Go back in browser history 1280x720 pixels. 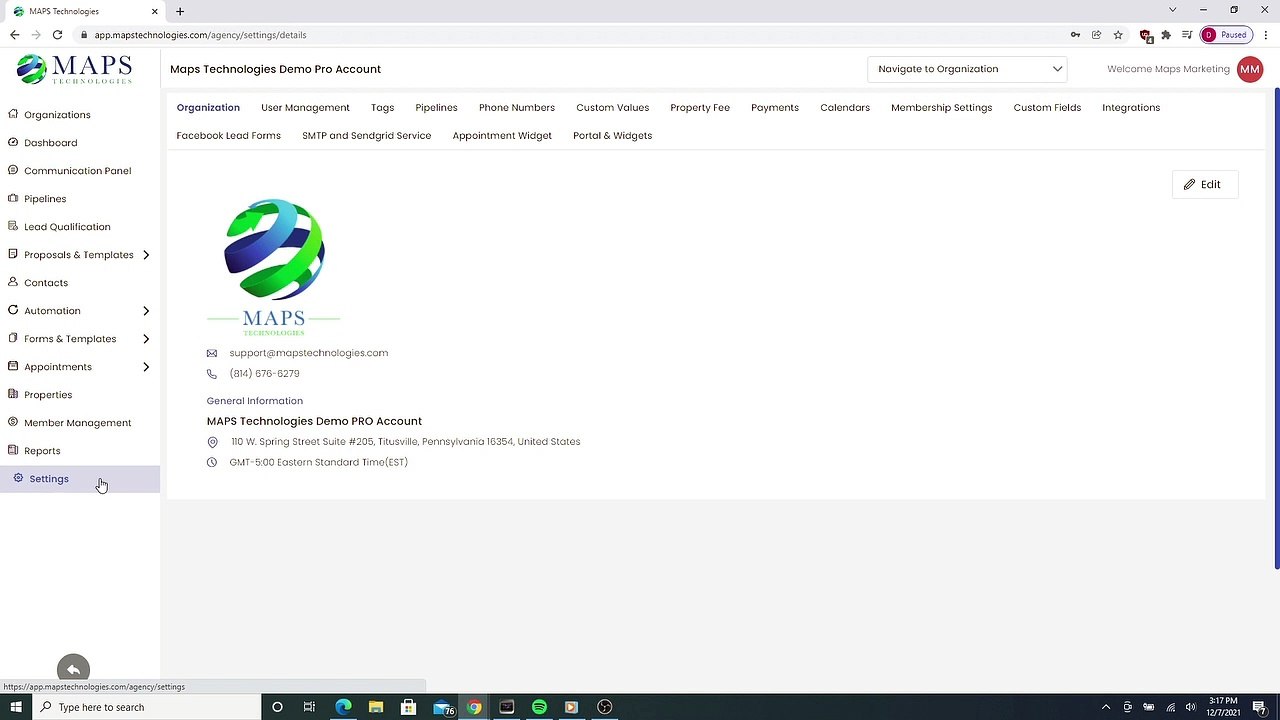tap(14, 35)
